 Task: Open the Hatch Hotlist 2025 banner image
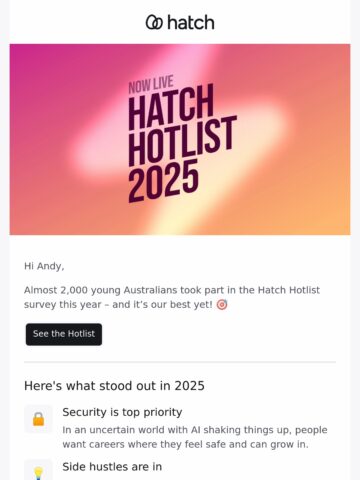click(180, 139)
